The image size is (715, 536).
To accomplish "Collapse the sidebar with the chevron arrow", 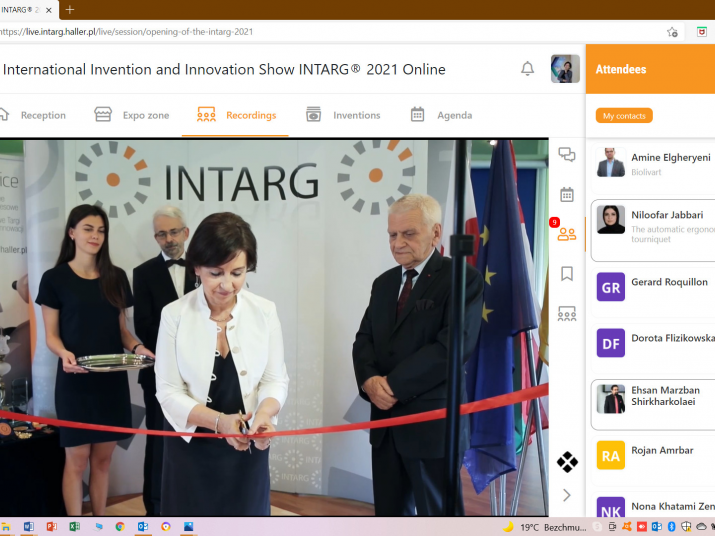I will 567,495.
